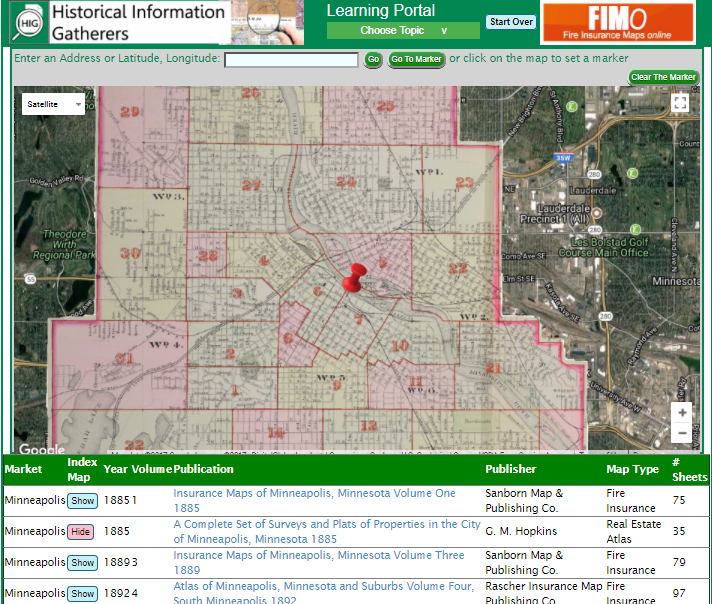Click the Learning Portal heading

pos(381,10)
